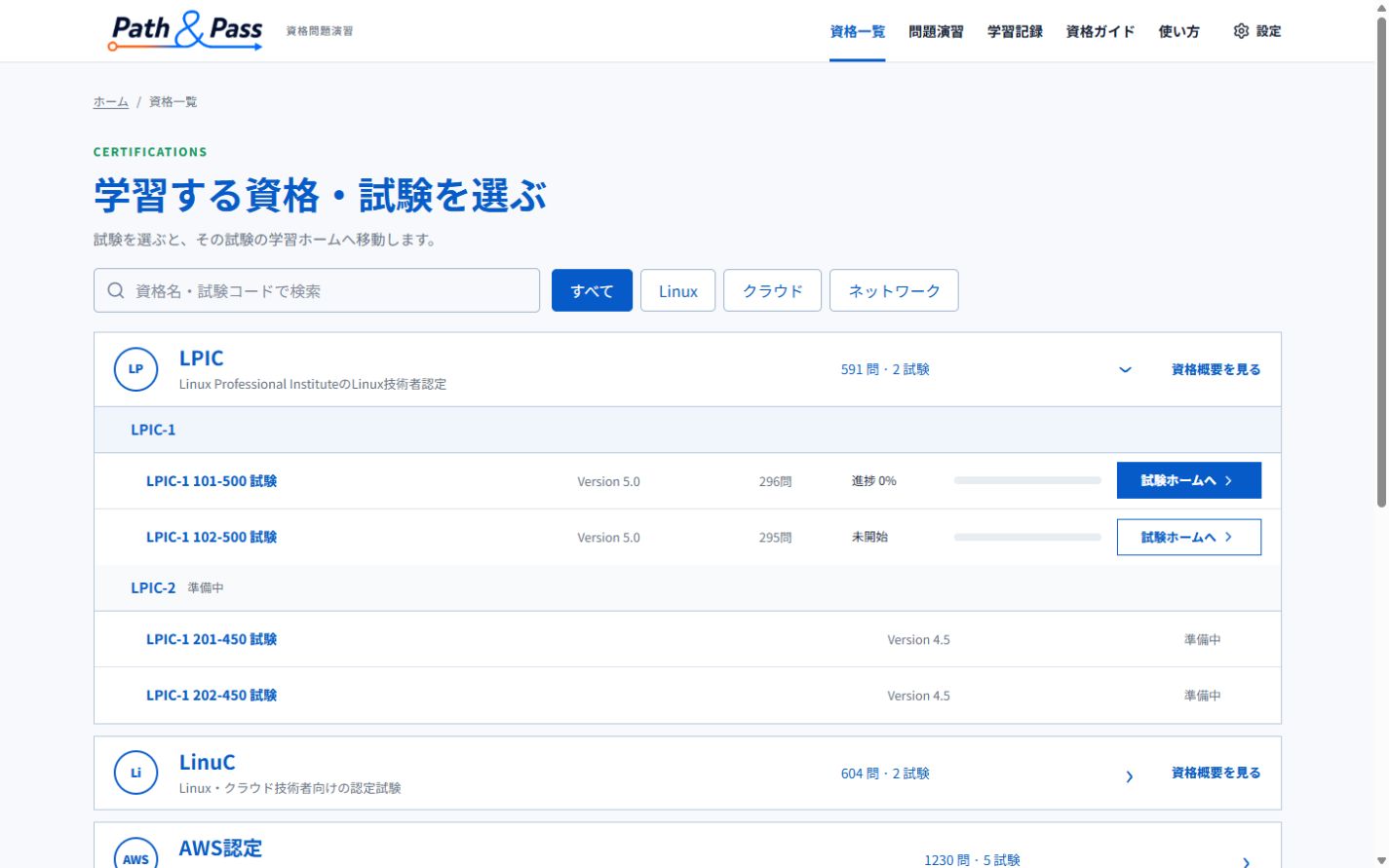Click Version 5.0 in the 101-500 row
This screenshot has height=868, width=1389.
[x=608, y=481]
